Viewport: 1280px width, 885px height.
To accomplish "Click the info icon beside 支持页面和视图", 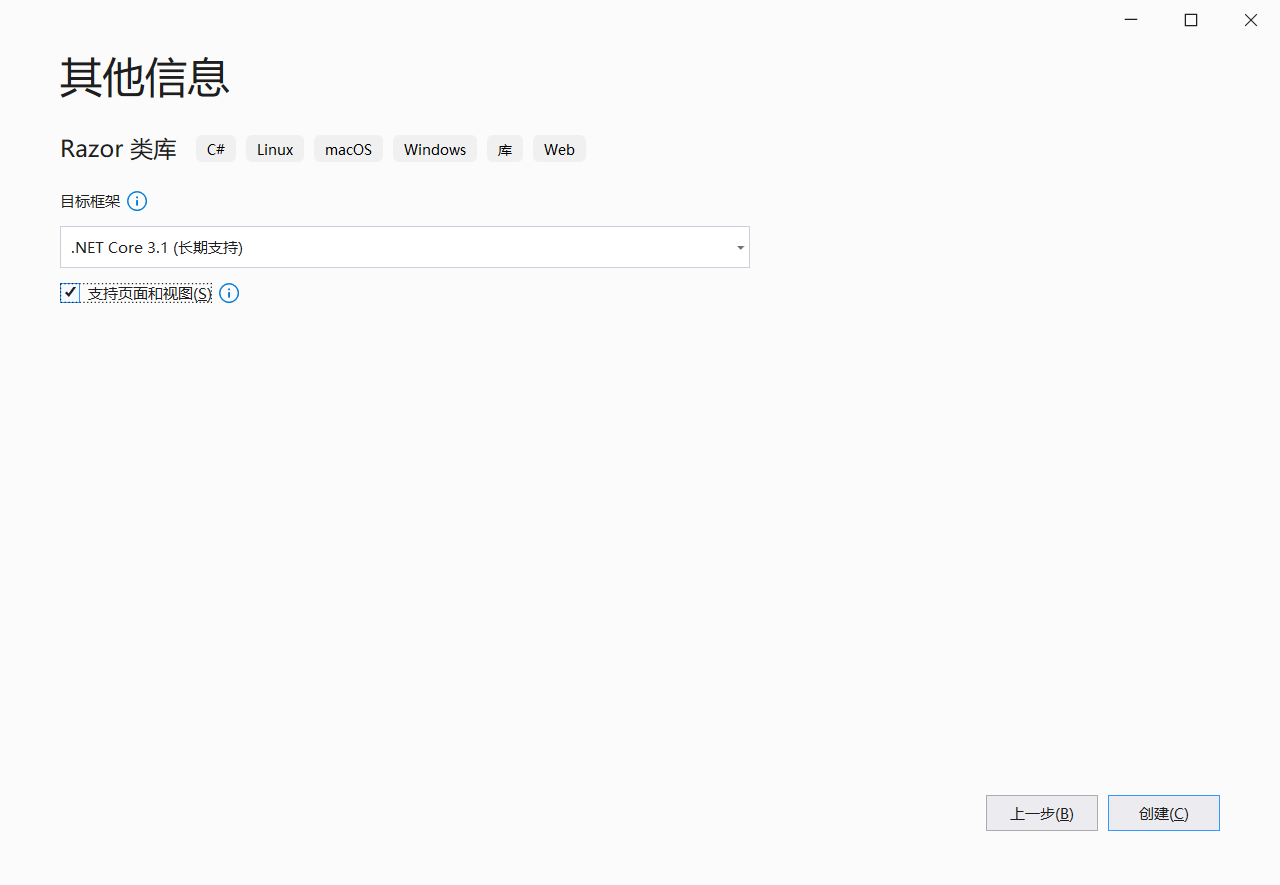I will tap(229, 293).
